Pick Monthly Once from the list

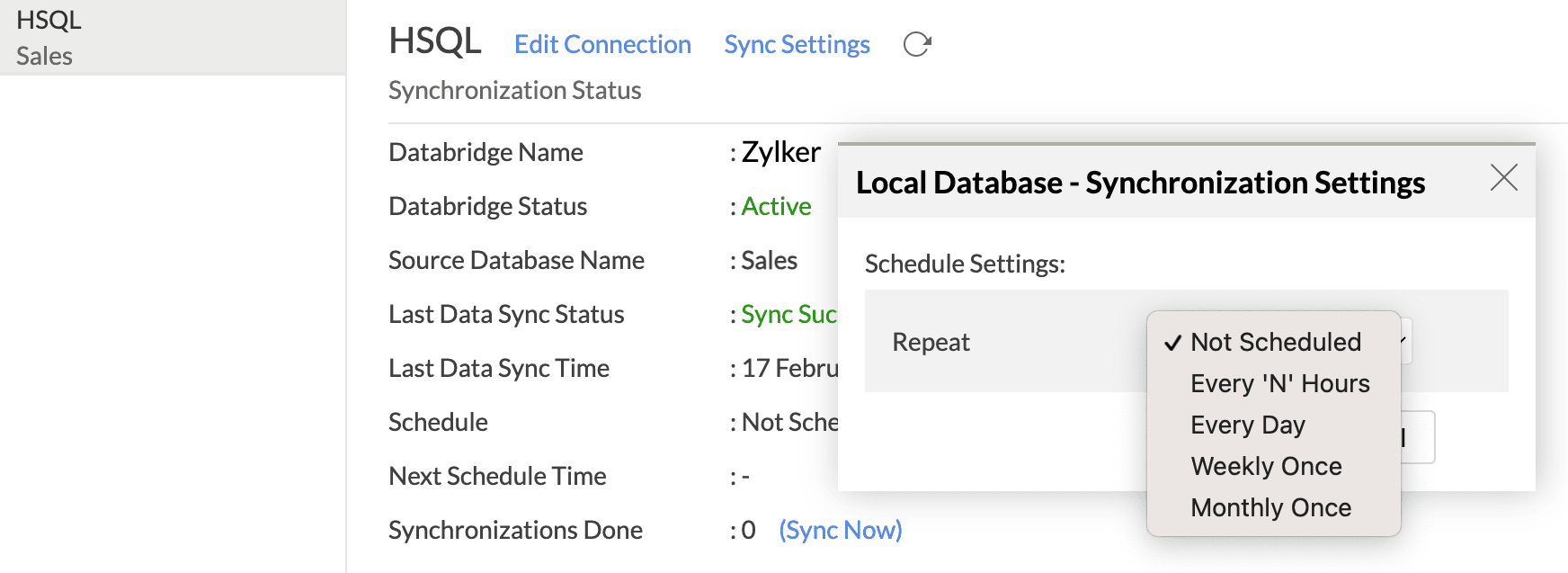tap(1270, 507)
